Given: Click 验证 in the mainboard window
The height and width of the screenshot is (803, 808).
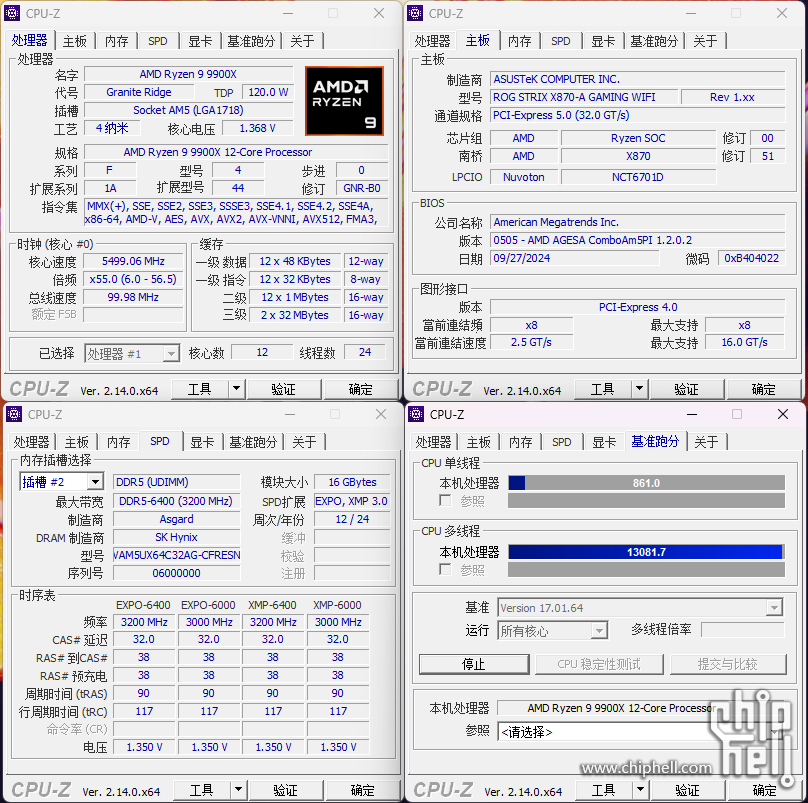Looking at the screenshot, I should (x=687, y=389).
